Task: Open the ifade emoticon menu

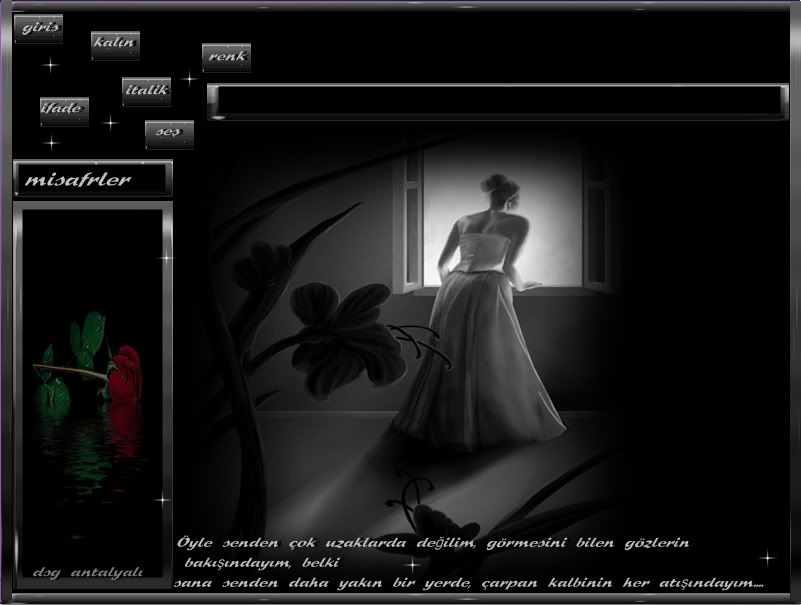Action: [62, 108]
